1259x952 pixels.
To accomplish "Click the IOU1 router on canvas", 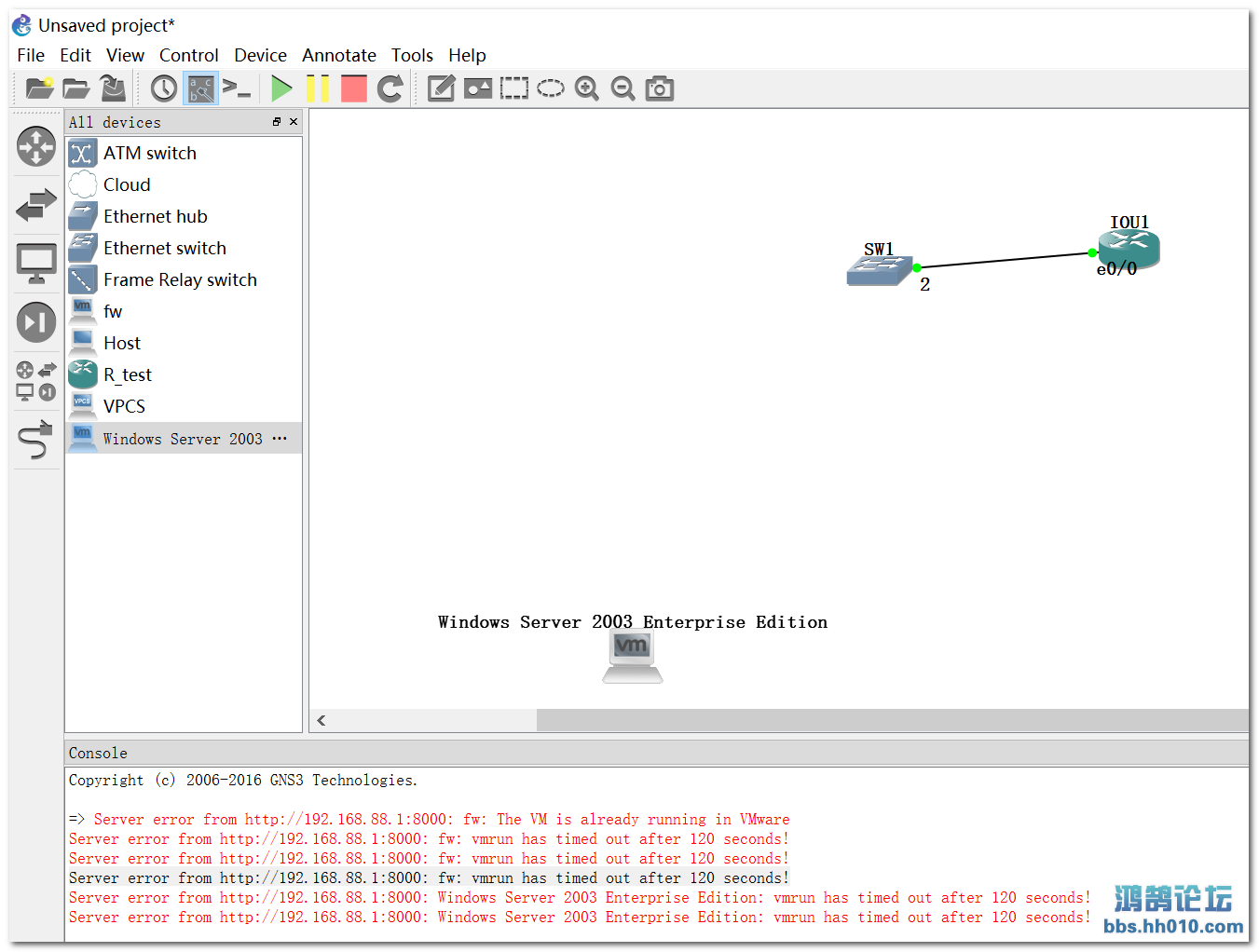I will (1129, 249).
